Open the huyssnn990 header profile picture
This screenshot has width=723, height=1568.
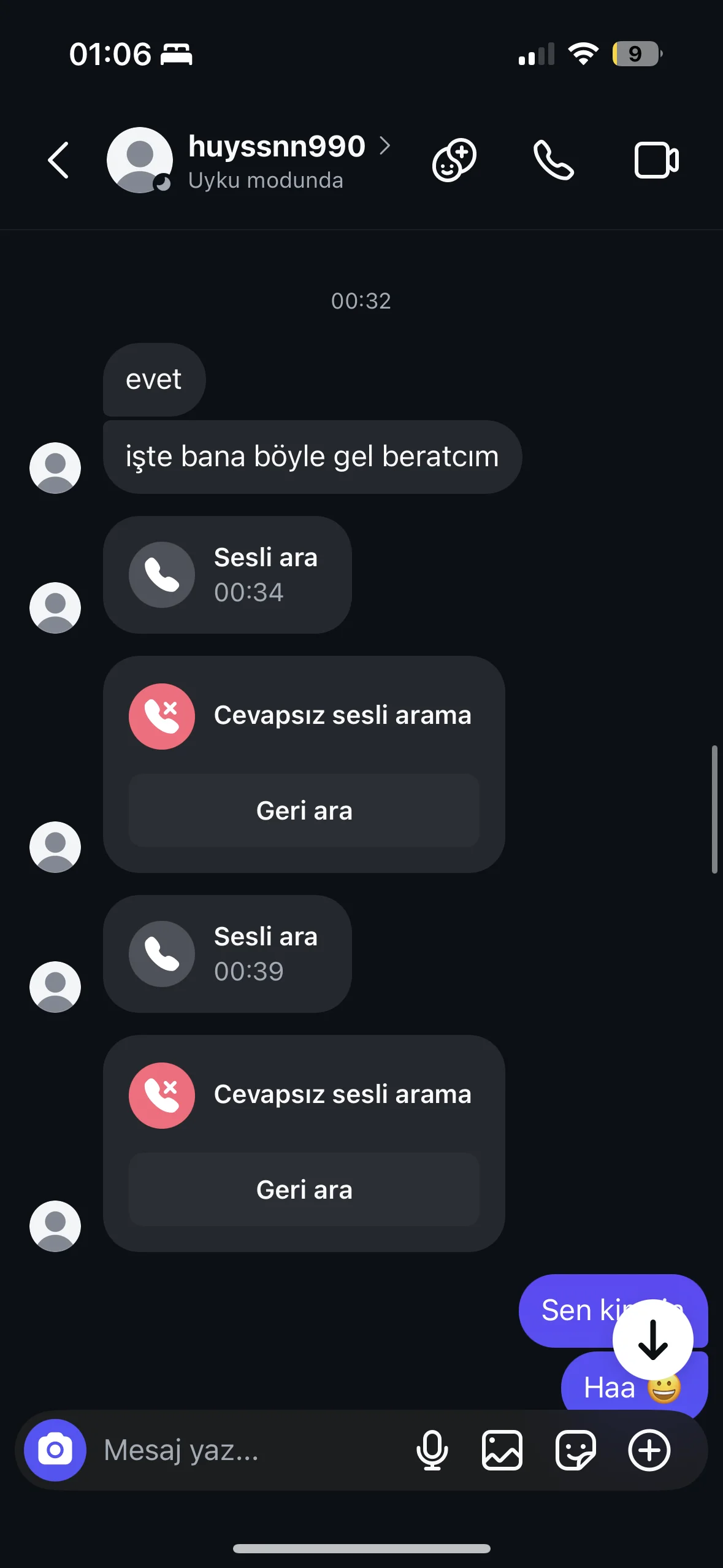[140, 160]
